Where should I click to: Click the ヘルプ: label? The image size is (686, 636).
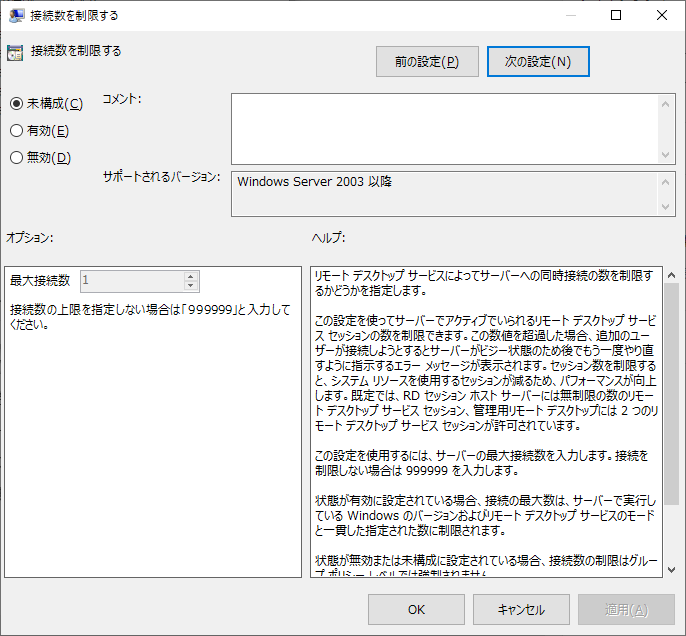coord(329,238)
